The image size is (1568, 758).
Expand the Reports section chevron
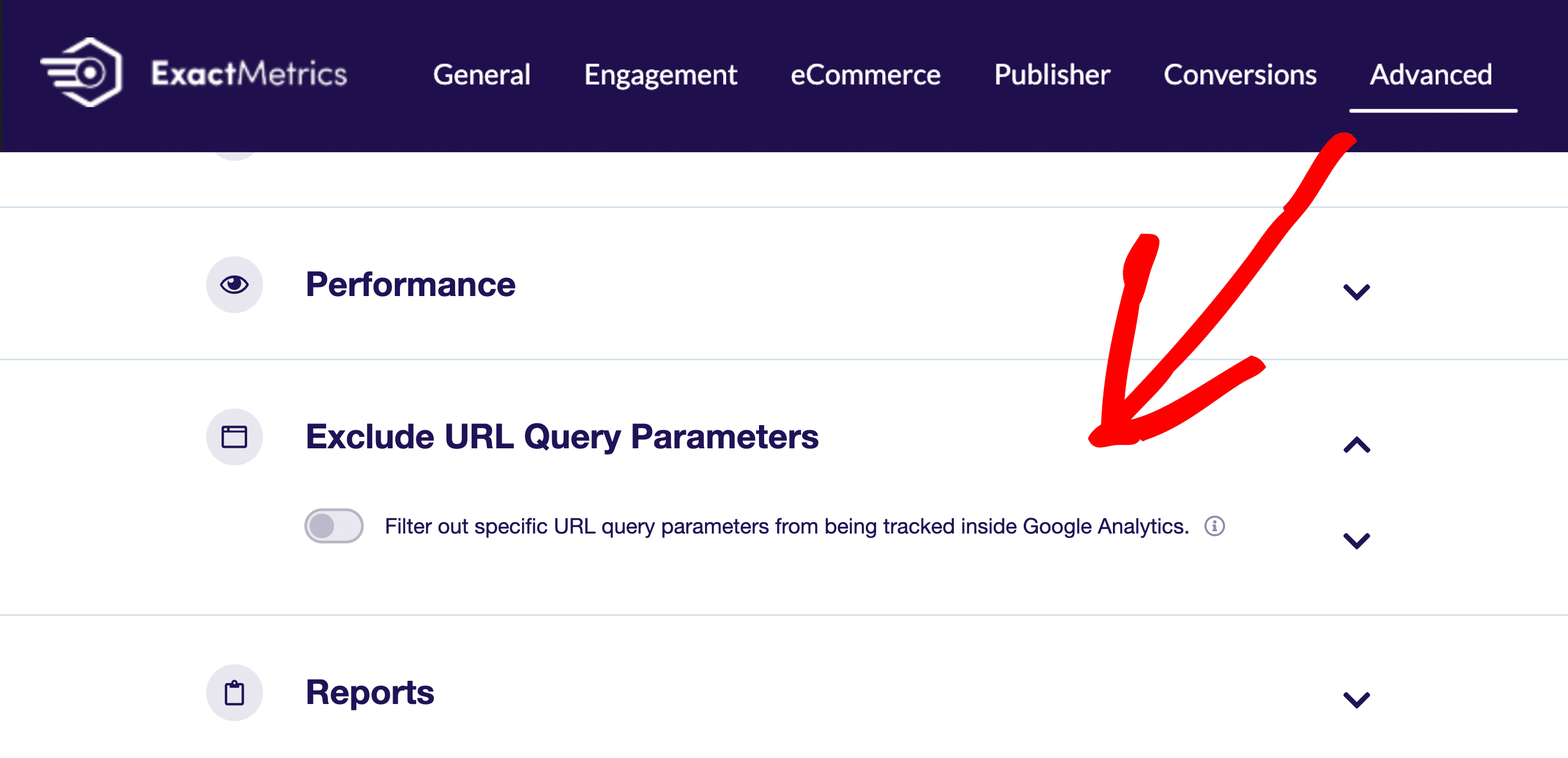click(1356, 699)
